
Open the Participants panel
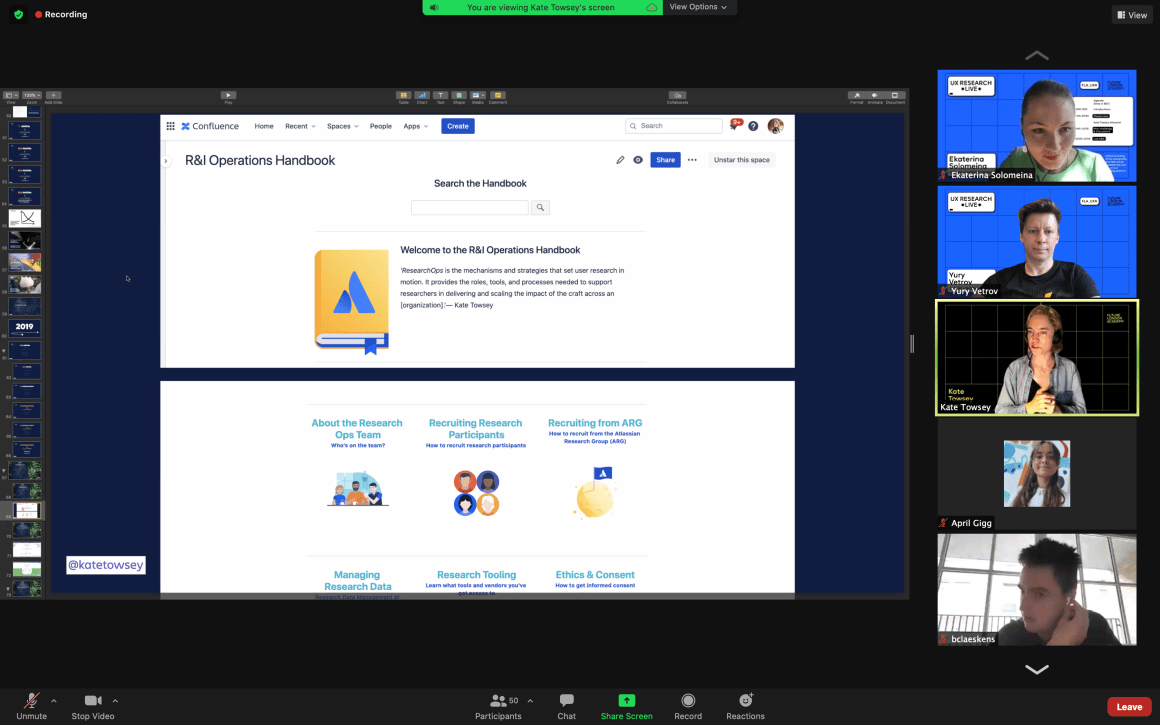[499, 707]
